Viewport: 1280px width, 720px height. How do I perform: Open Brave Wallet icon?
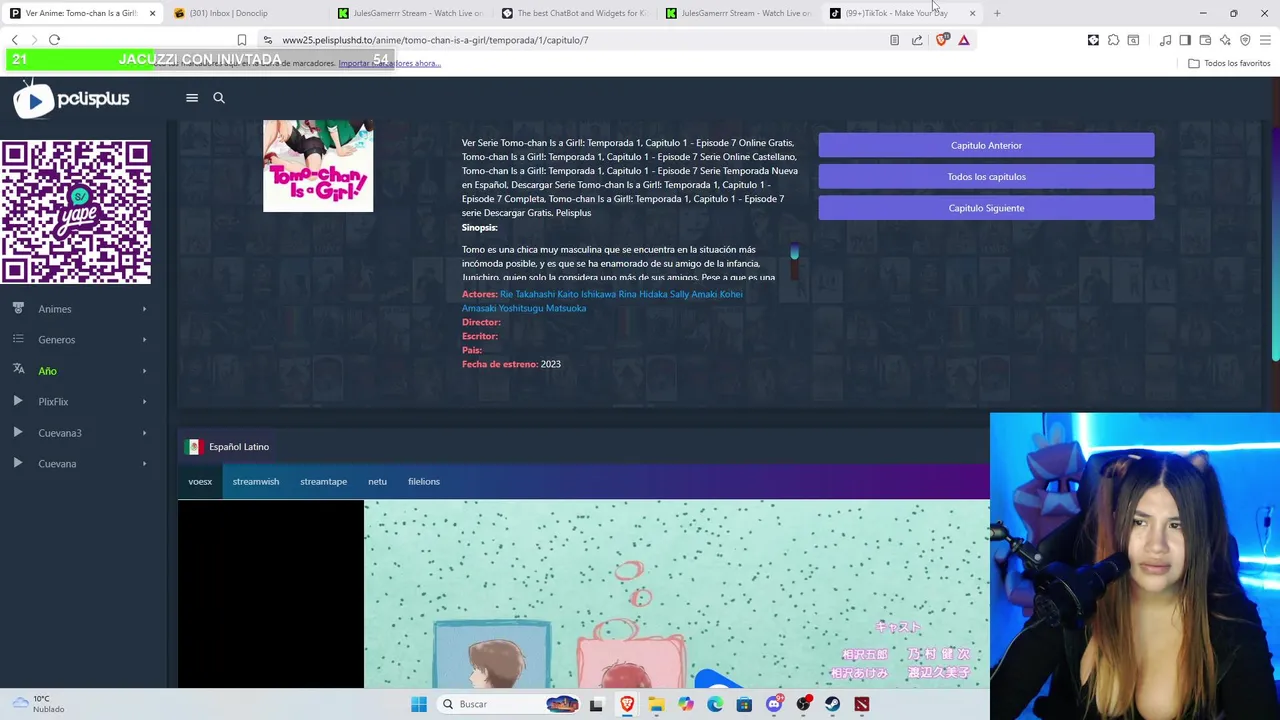tap(1205, 40)
